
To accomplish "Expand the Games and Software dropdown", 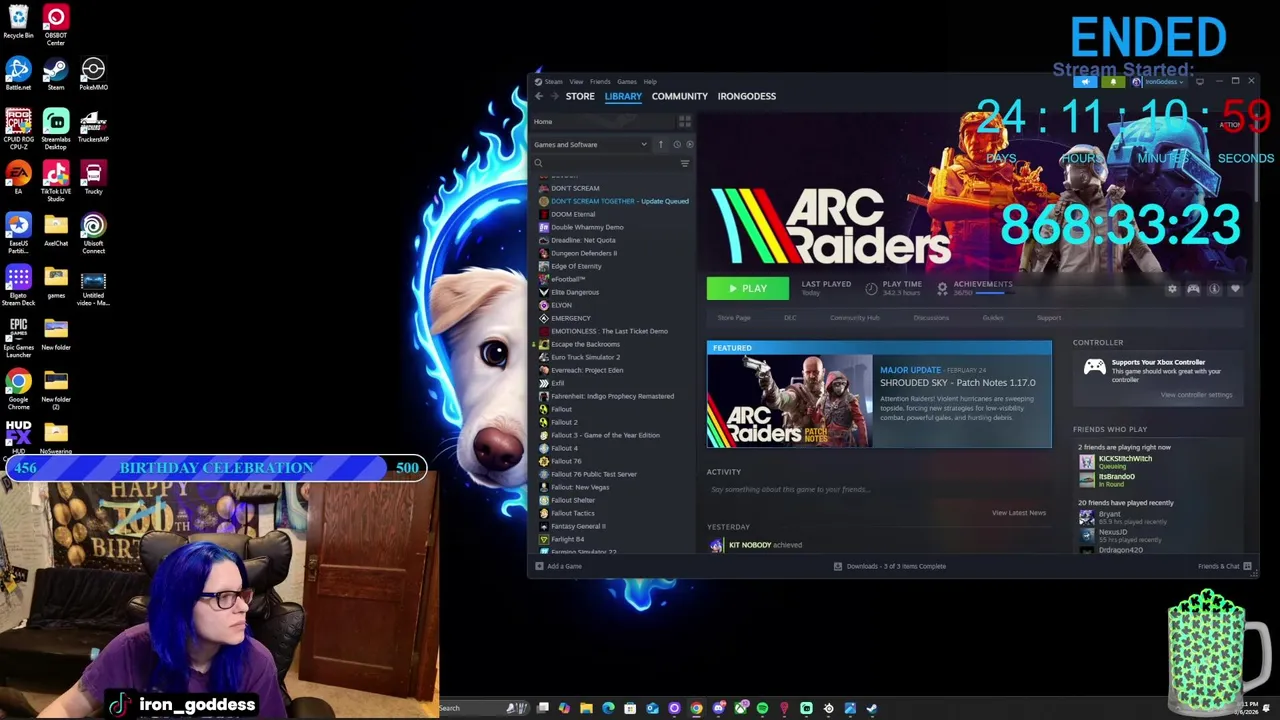I will coord(590,144).
